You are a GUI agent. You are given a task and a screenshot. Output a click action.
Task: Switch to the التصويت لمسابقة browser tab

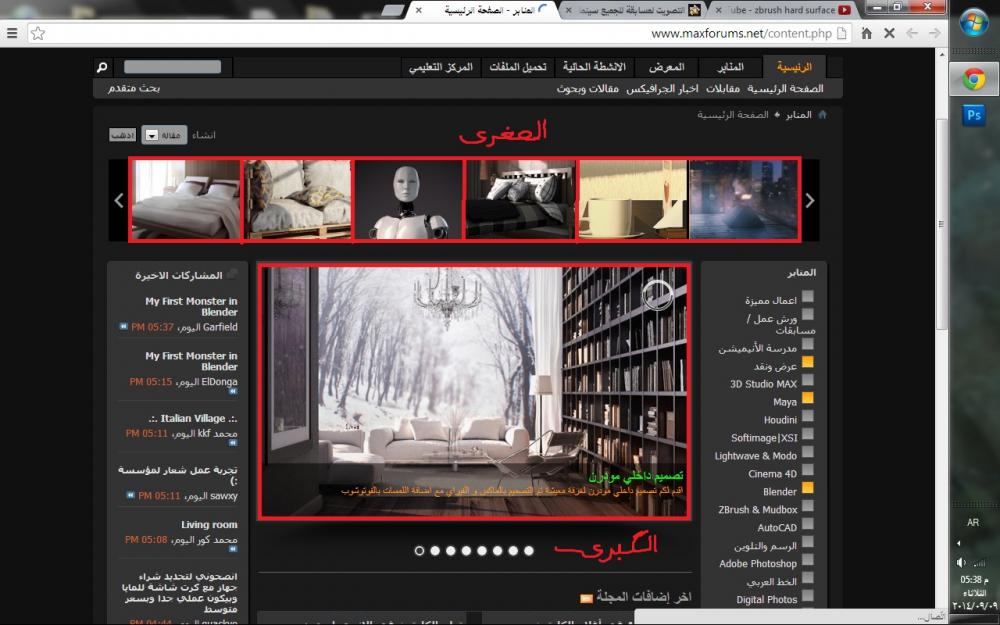(x=633, y=10)
